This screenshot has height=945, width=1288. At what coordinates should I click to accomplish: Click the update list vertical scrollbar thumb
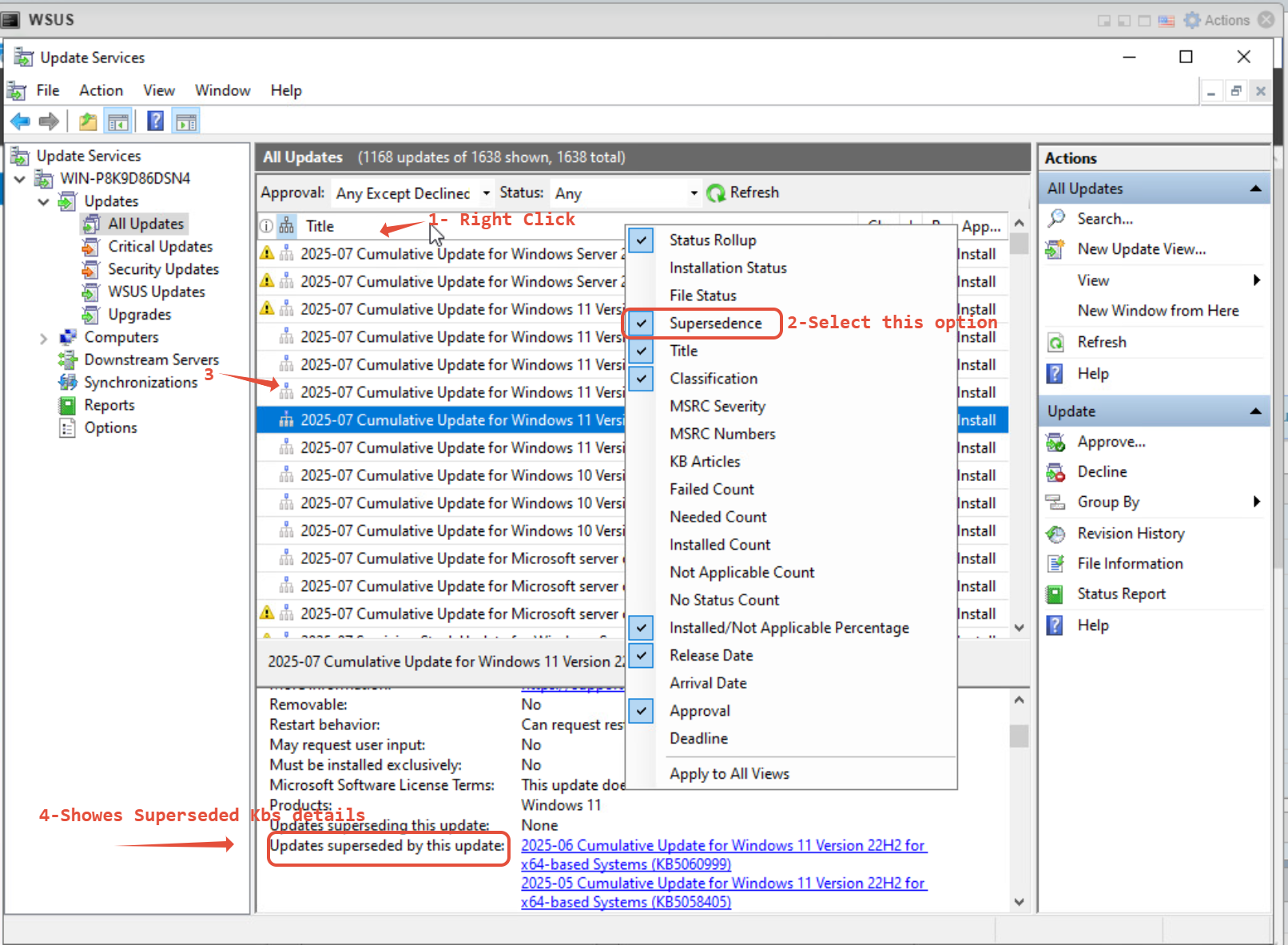point(1019,244)
